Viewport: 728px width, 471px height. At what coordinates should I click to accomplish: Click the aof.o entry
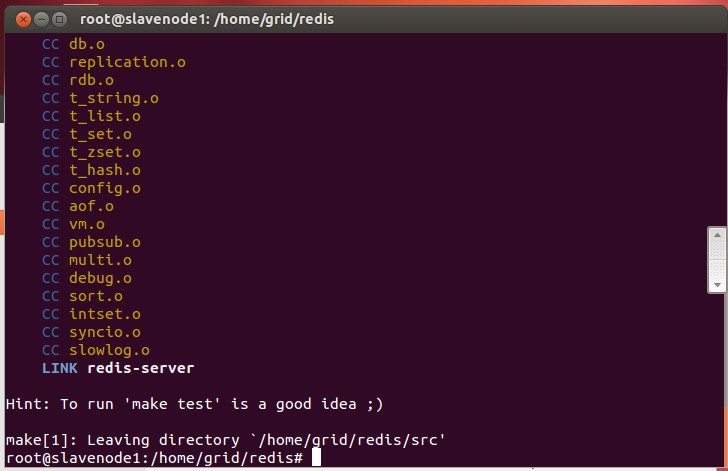click(91, 206)
